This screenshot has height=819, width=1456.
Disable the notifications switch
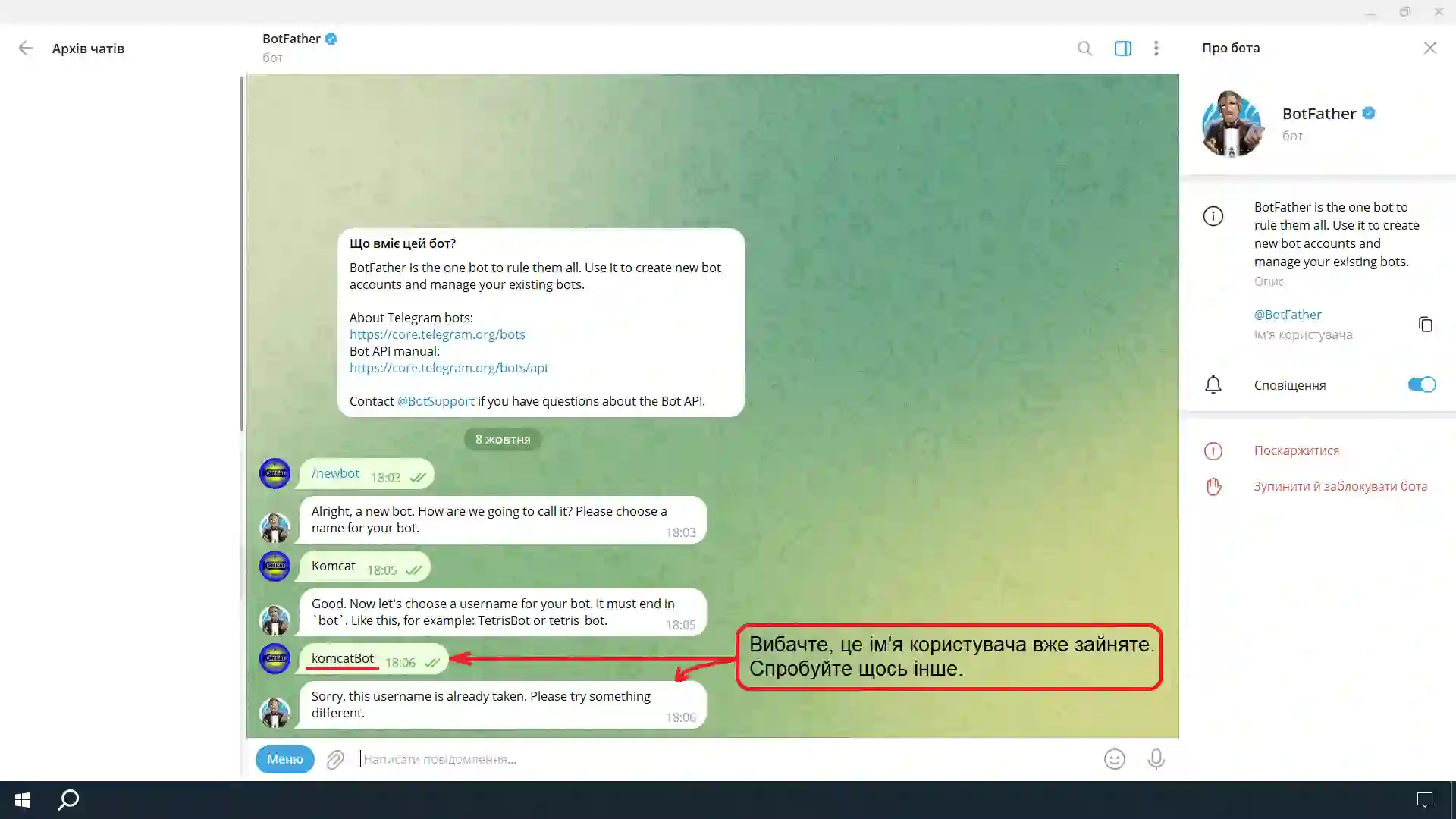pos(1421,384)
